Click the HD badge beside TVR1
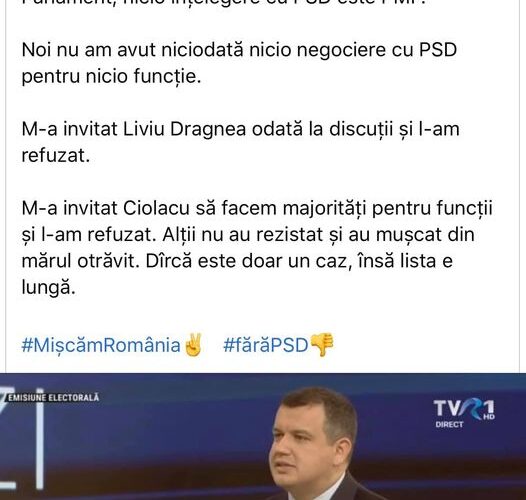 489,417
